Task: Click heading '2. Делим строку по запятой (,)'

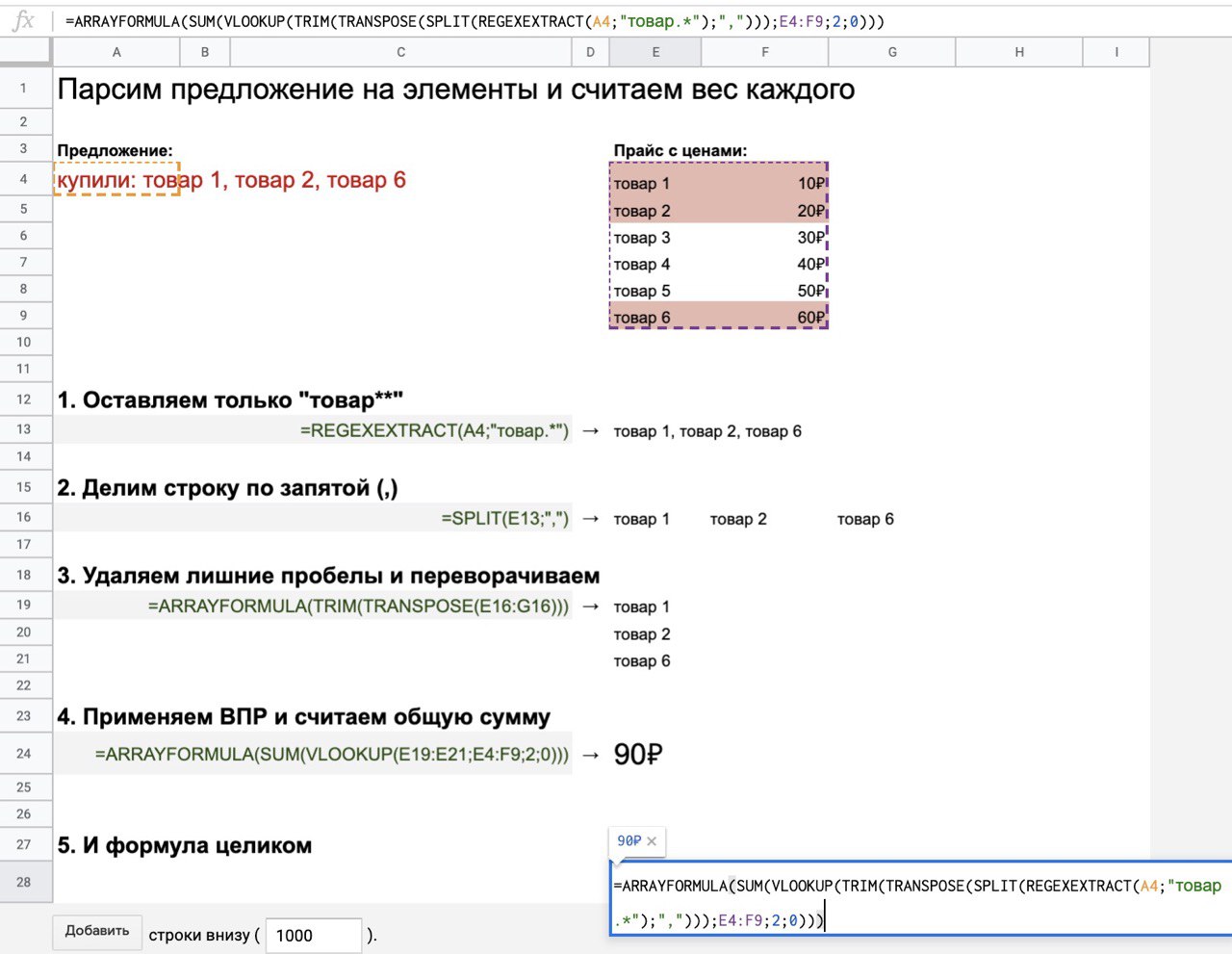Action: [227, 488]
